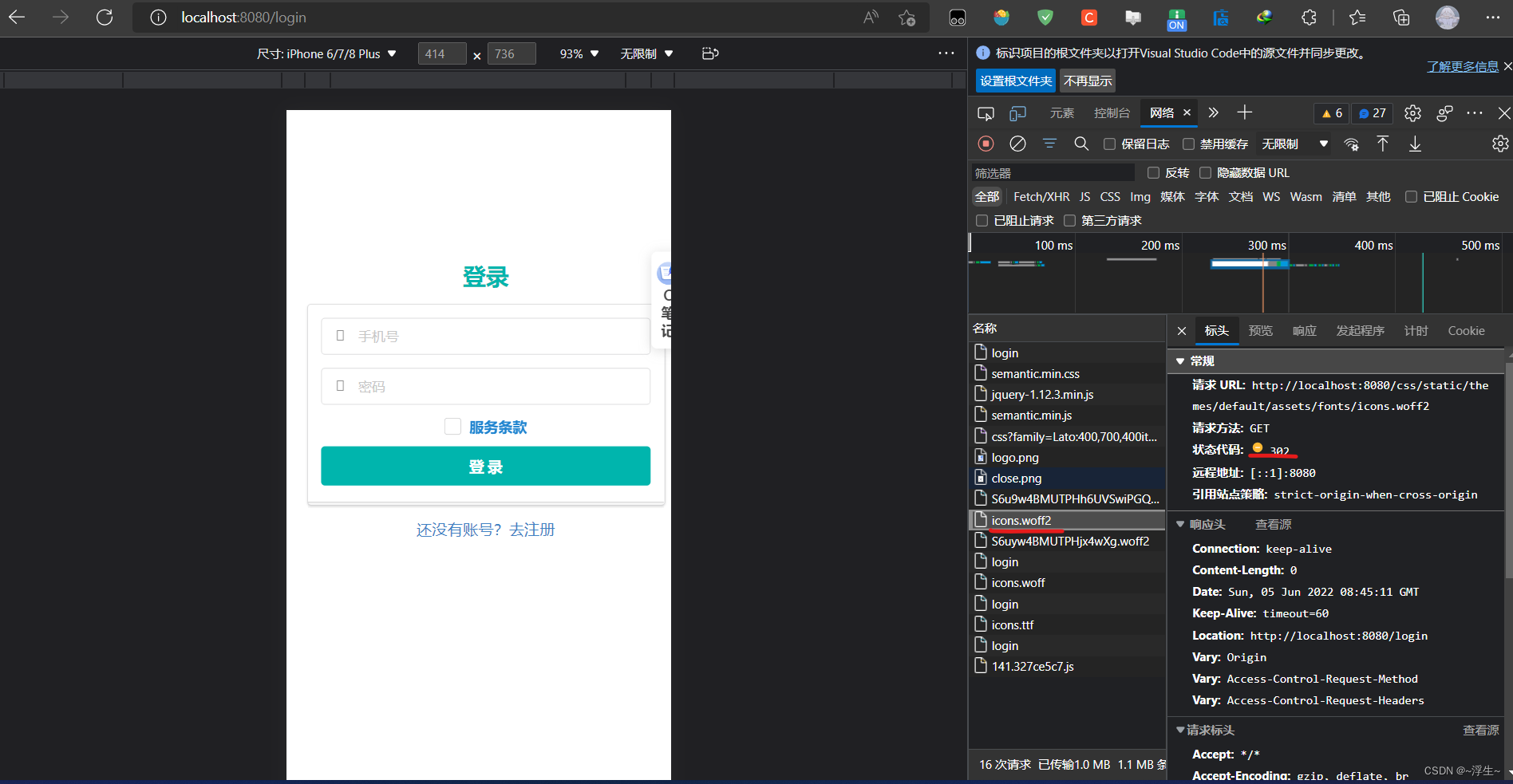The height and width of the screenshot is (784, 1513).
Task: Enable Disable cache (禁用缓存) checkbox
Action: (x=1188, y=144)
